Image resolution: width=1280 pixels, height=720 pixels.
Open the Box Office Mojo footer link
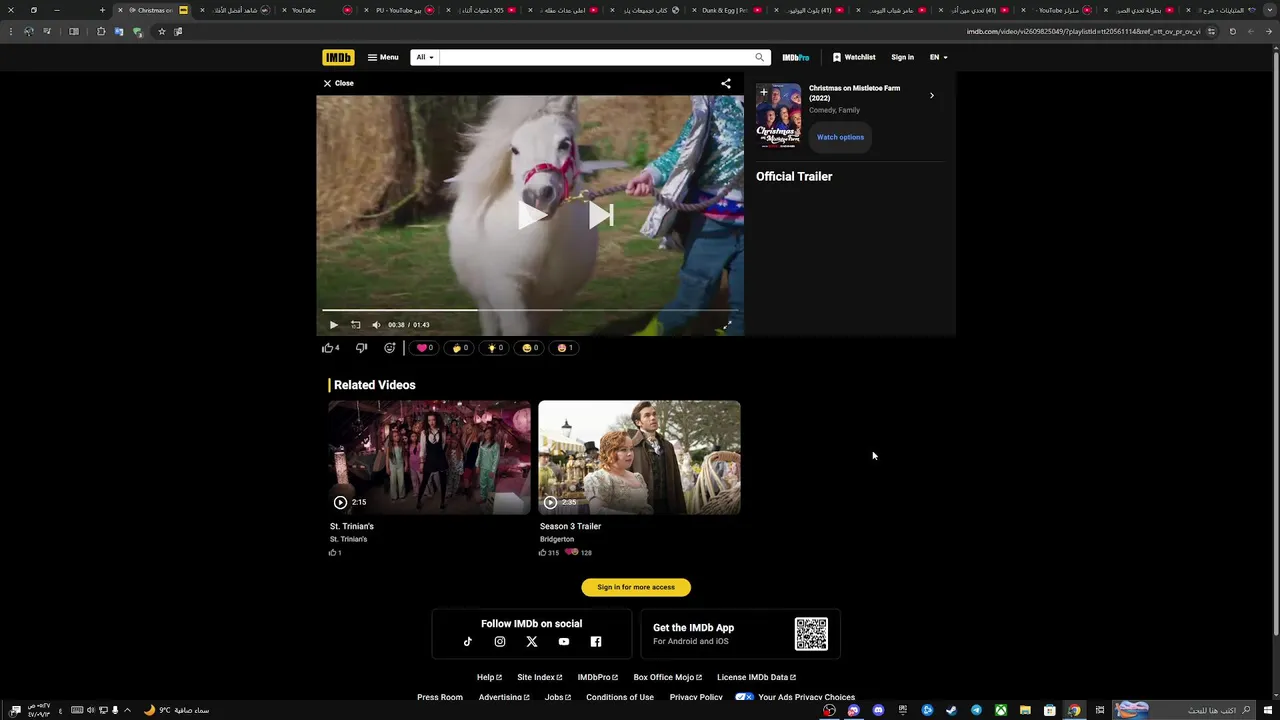tap(668, 677)
